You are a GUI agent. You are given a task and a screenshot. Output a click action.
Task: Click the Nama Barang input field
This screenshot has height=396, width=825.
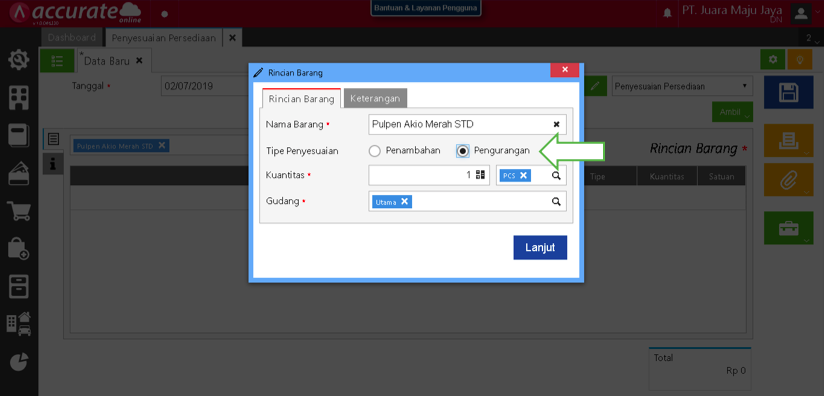pos(468,125)
